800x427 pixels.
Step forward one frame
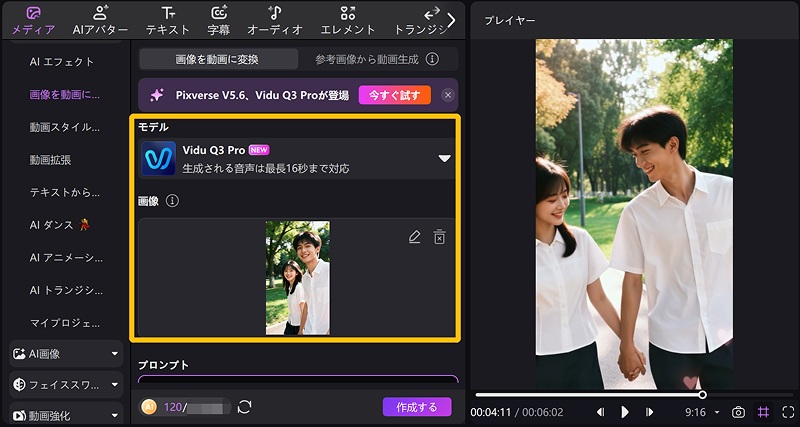(x=649, y=412)
